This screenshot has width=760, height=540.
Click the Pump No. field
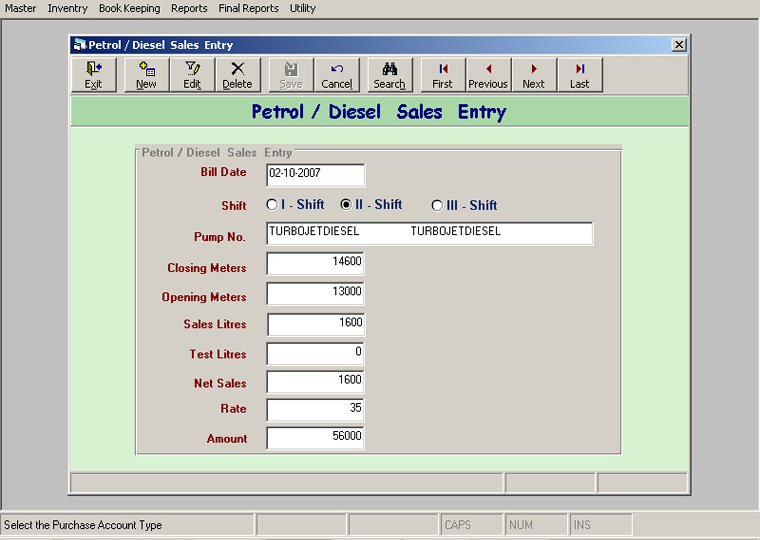coord(429,234)
